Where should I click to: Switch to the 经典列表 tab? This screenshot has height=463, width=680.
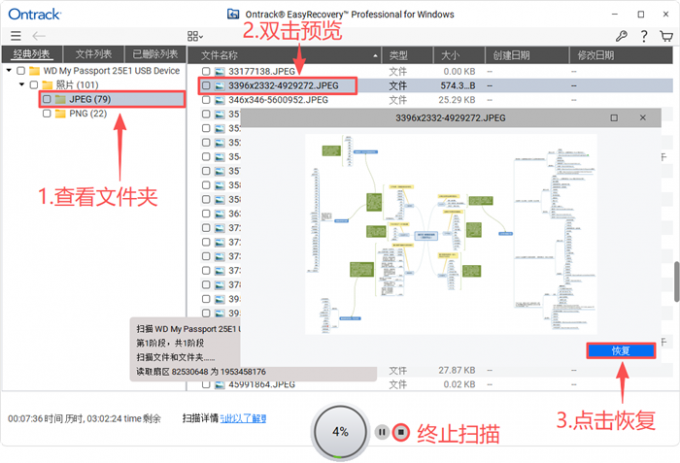[32, 54]
